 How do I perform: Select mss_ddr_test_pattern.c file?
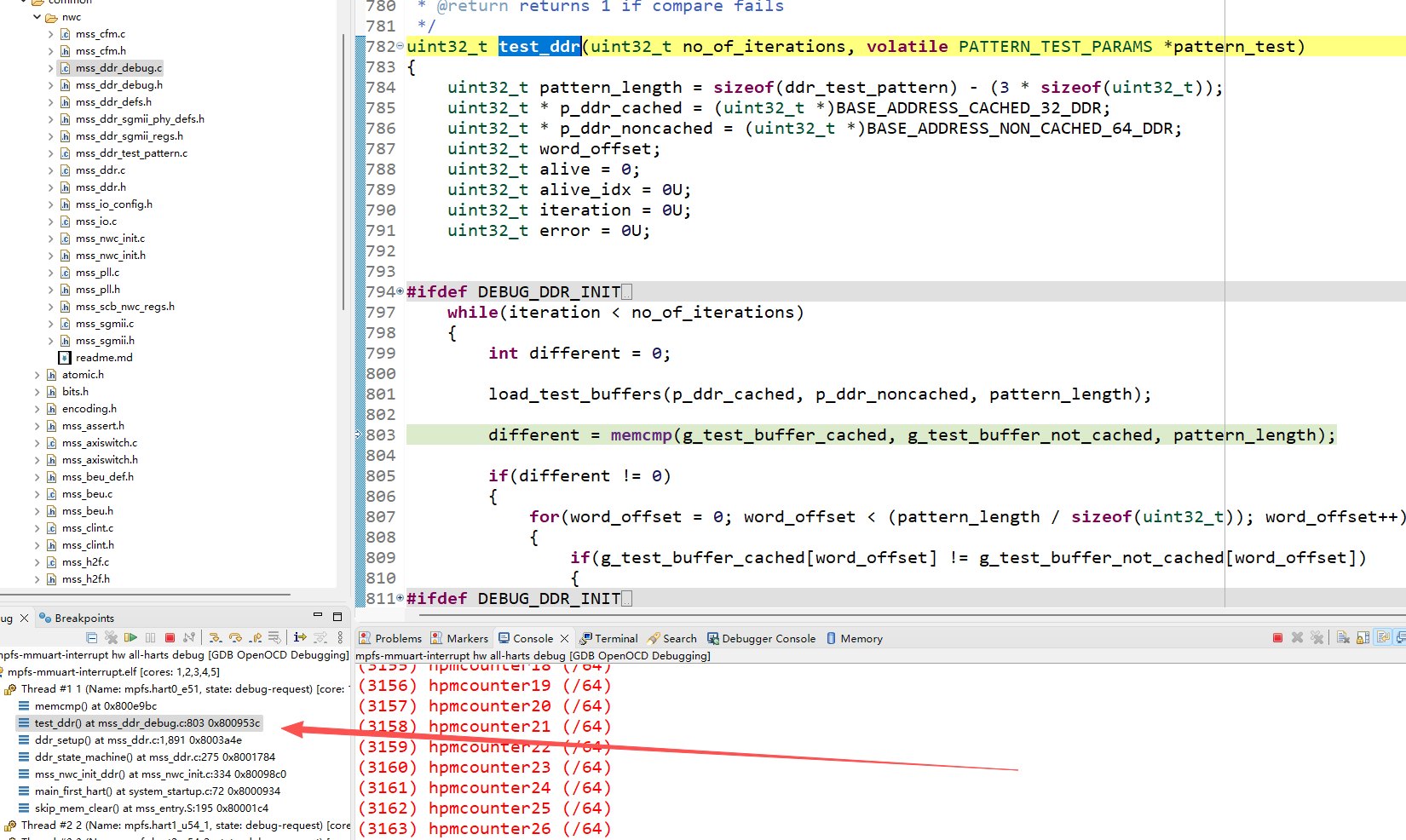pos(131,153)
